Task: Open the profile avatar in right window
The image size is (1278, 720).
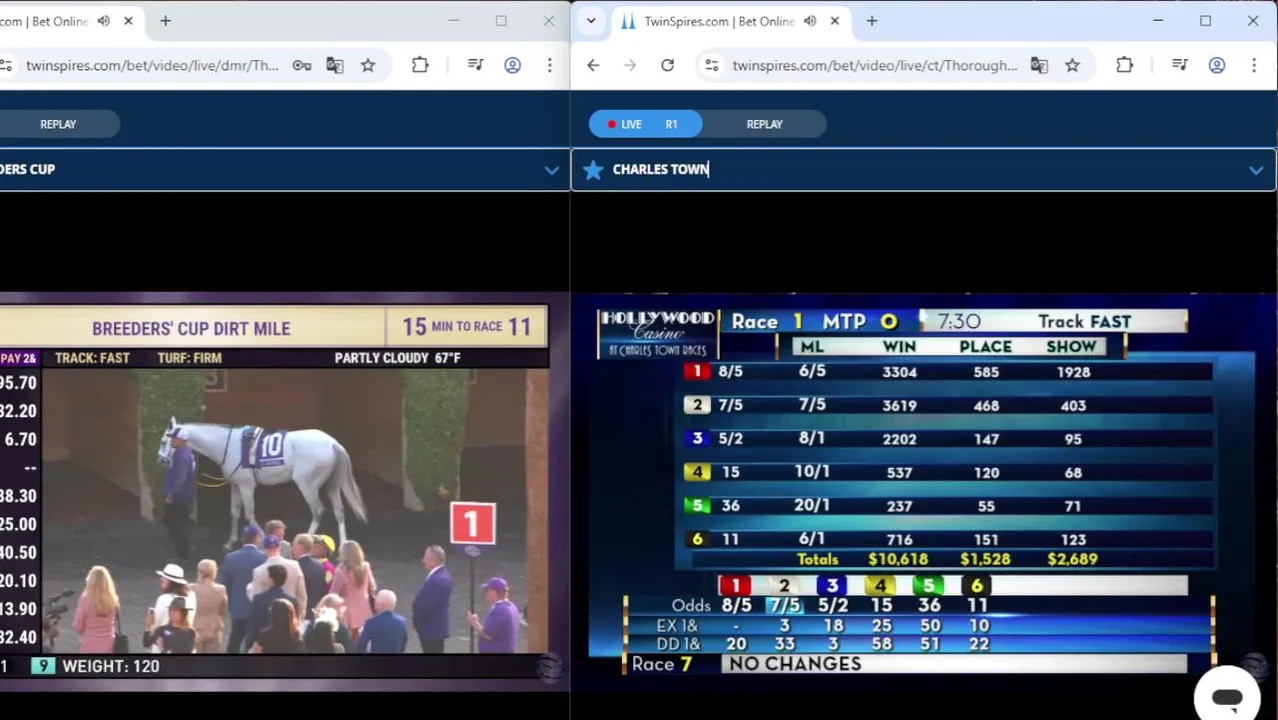Action: [x=1216, y=65]
